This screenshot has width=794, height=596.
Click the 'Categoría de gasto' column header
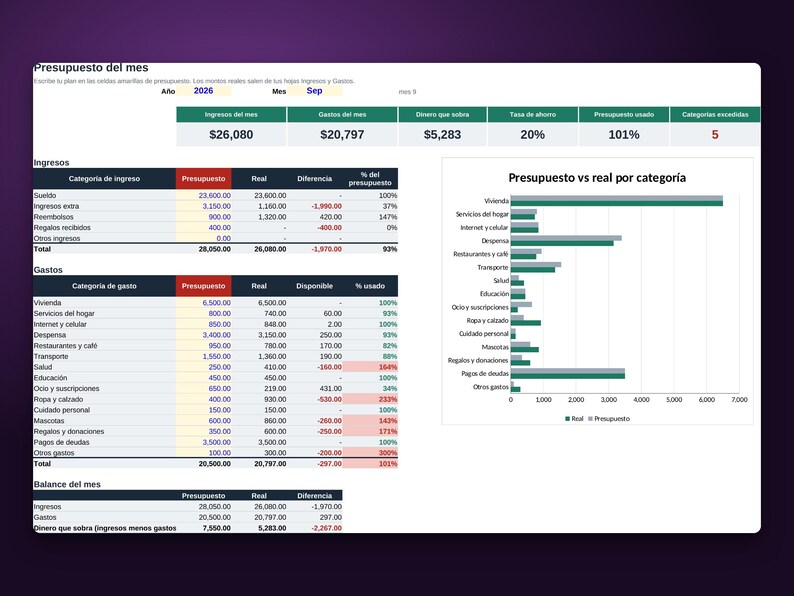104,286
